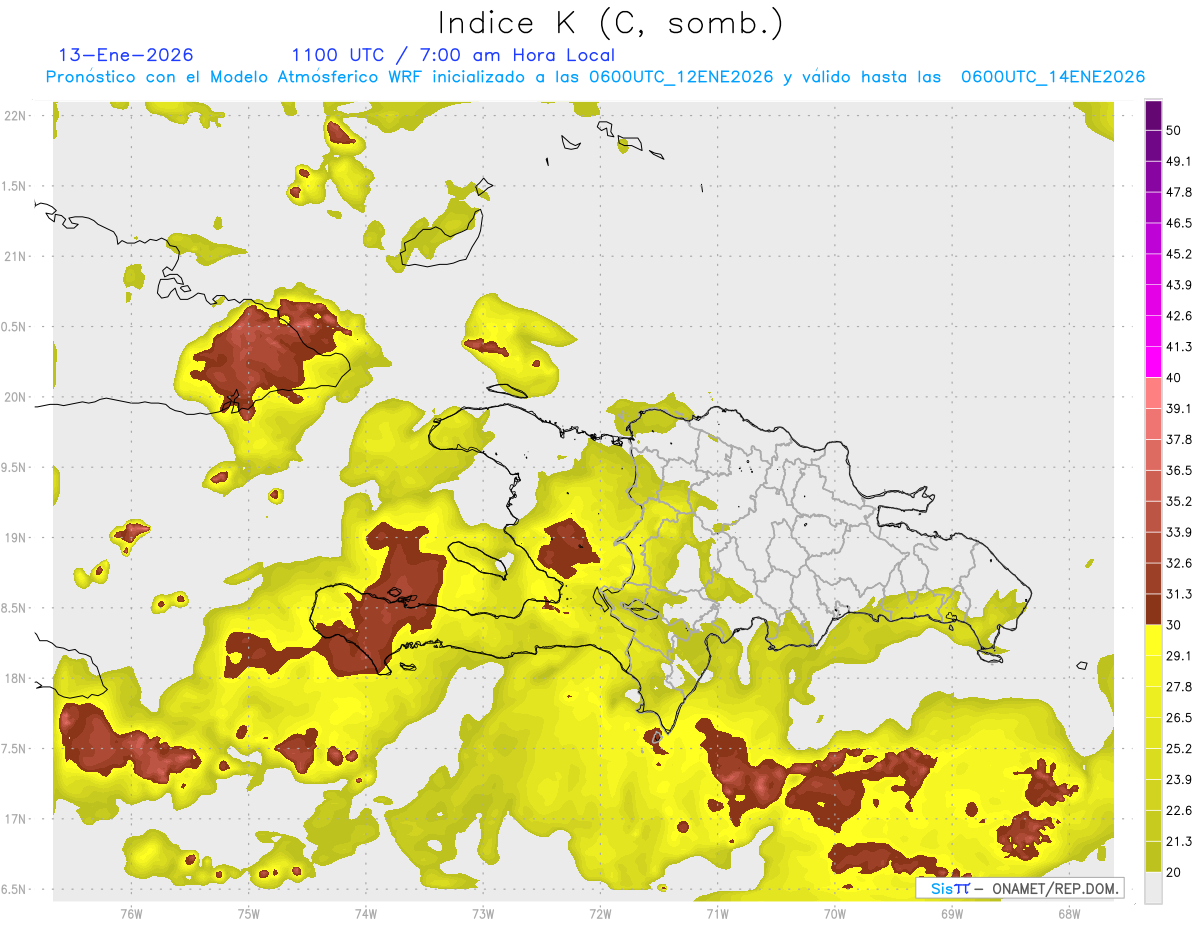Click longitude label '69W'

tap(951, 913)
